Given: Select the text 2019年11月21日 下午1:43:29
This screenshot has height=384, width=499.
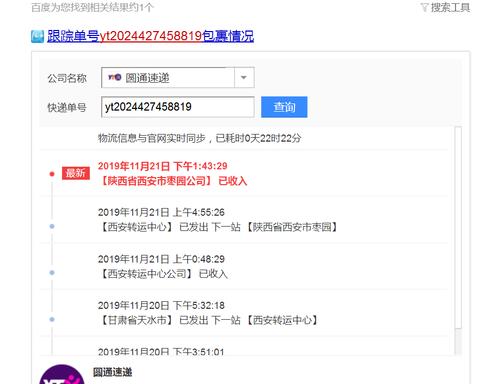Looking at the screenshot, I should (163, 166).
